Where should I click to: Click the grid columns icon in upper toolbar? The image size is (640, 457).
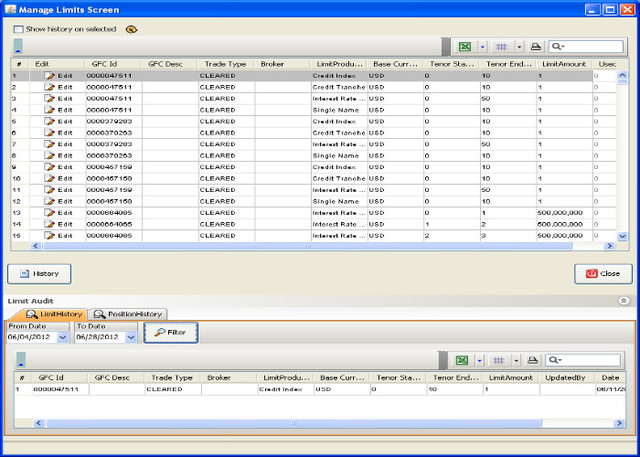(x=501, y=47)
